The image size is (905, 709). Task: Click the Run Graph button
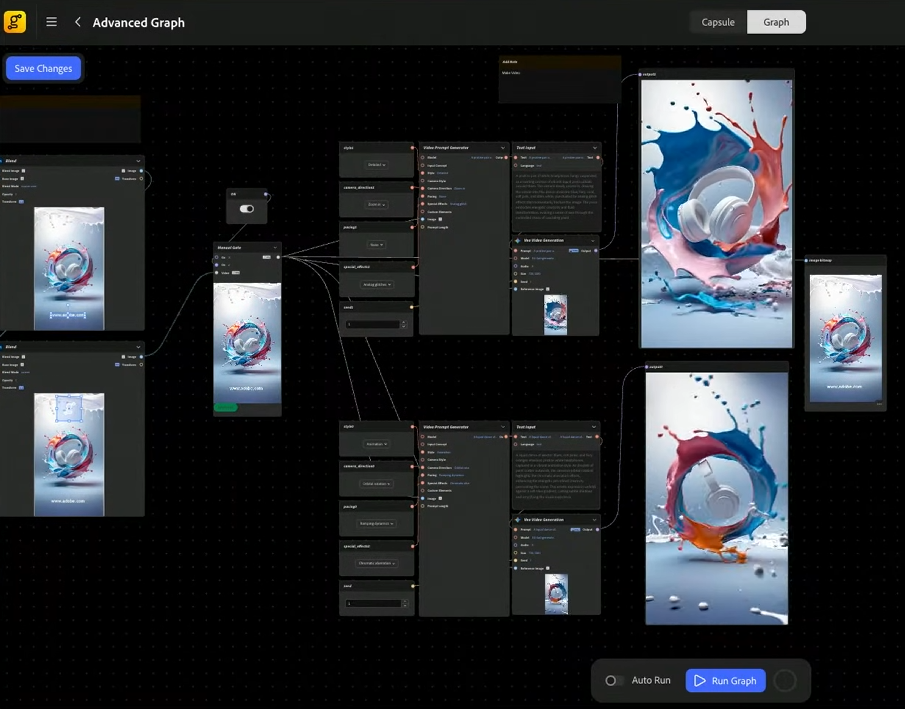pyautogui.click(x=726, y=681)
